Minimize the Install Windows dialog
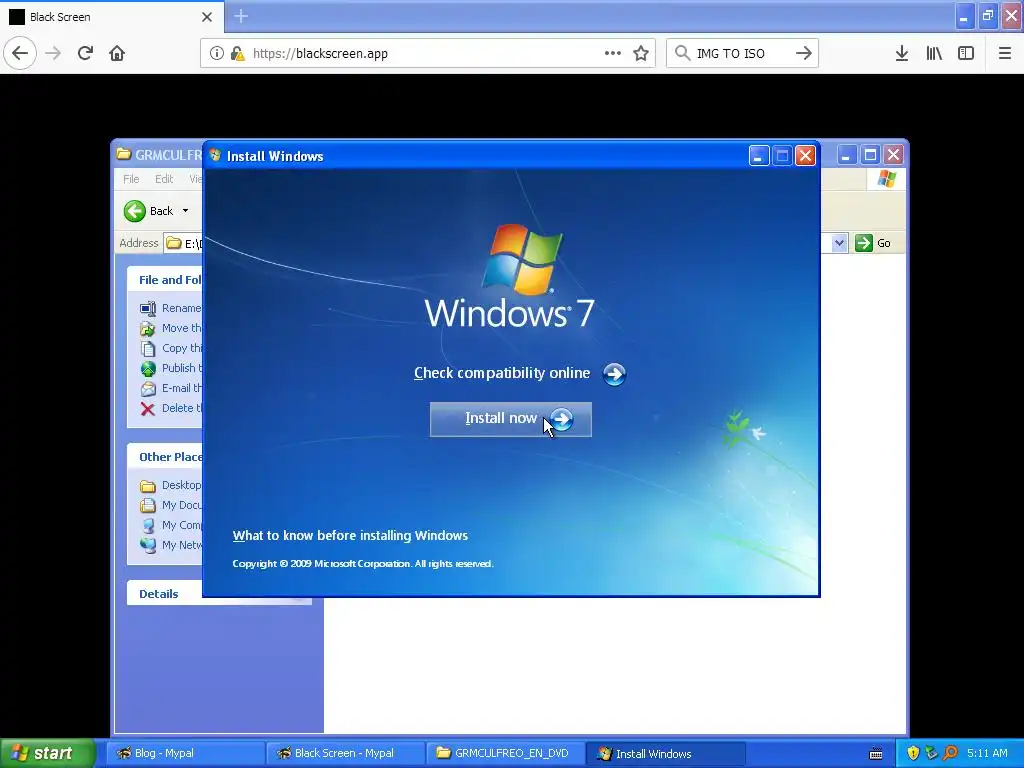The width and height of the screenshot is (1024, 768). click(758, 155)
